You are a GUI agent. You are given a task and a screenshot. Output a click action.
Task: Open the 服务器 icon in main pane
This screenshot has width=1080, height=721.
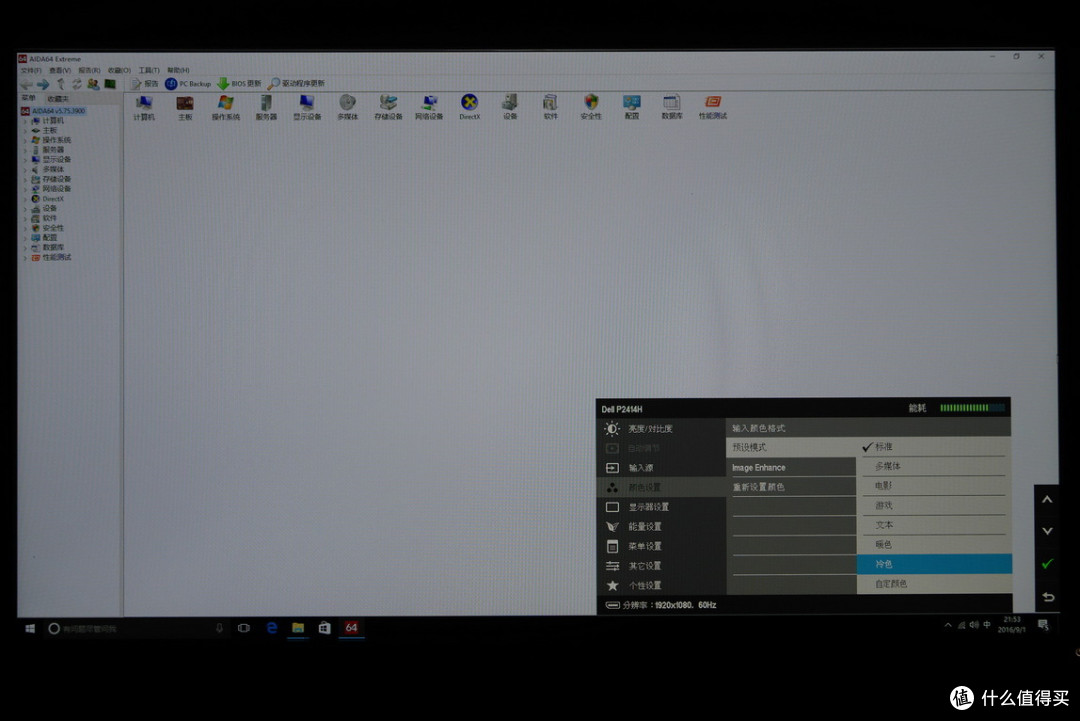[x=266, y=107]
